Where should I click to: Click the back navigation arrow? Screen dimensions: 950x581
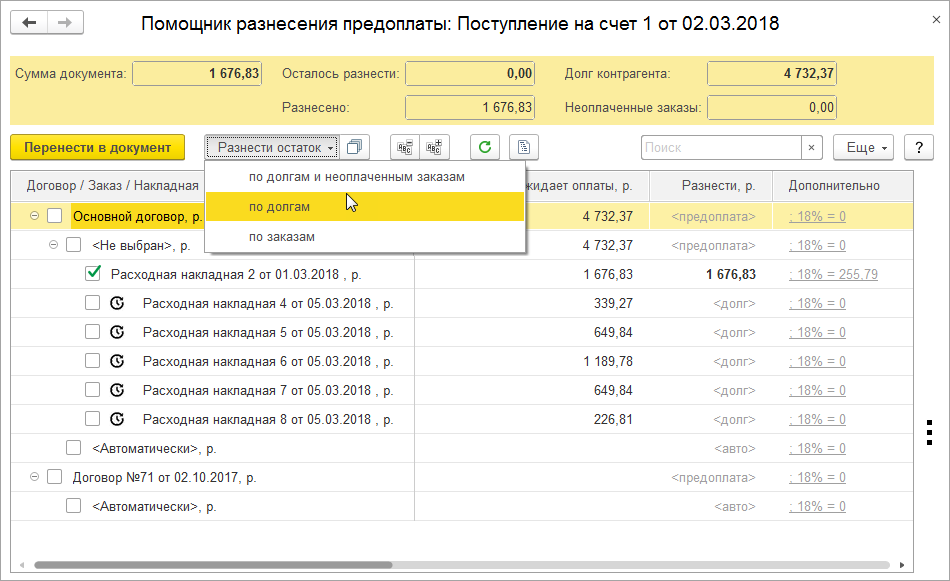point(31,23)
